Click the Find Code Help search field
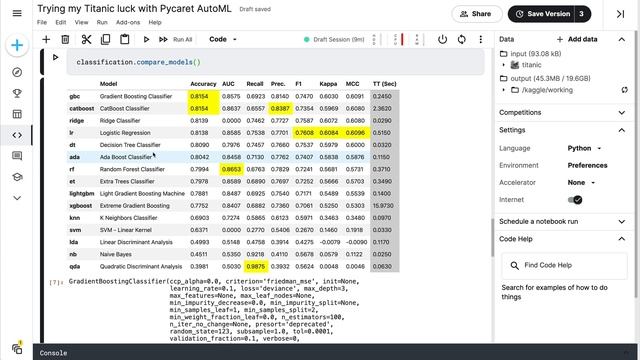The width and height of the screenshot is (640, 360). pos(564,265)
